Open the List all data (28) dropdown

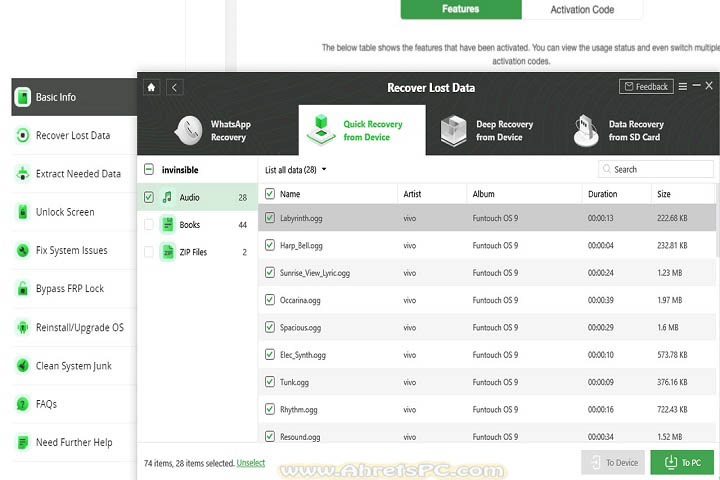pyautogui.click(x=296, y=169)
